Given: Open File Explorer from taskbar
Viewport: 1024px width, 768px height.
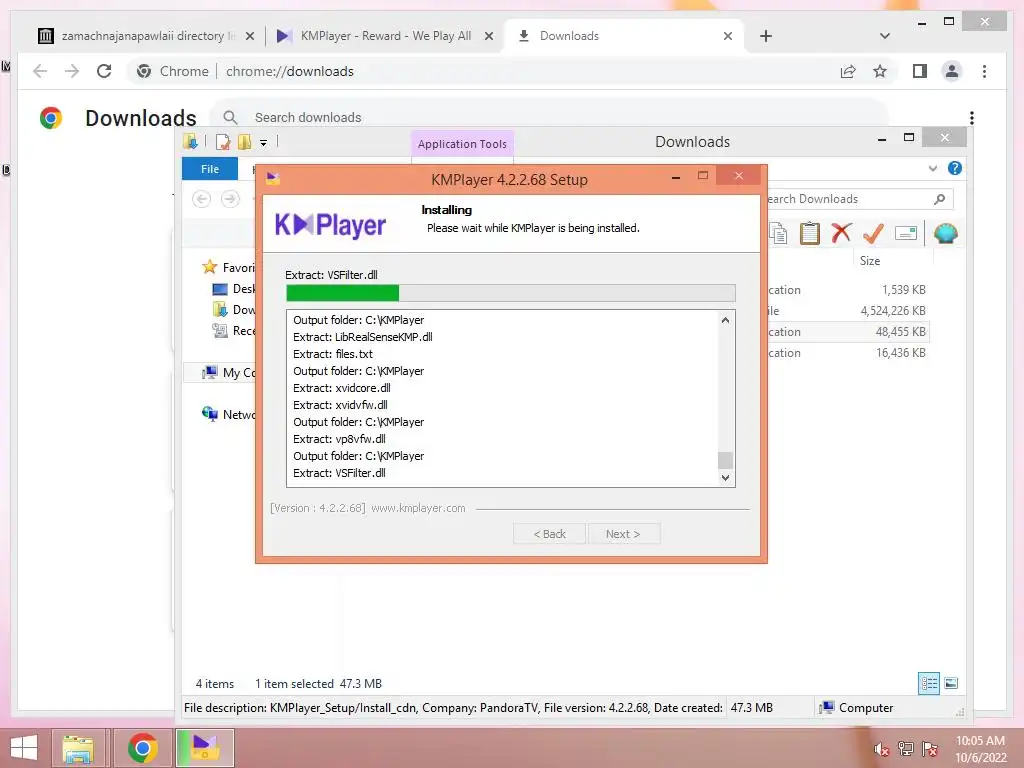Looking at the screenshot, I should coord(78,748).
